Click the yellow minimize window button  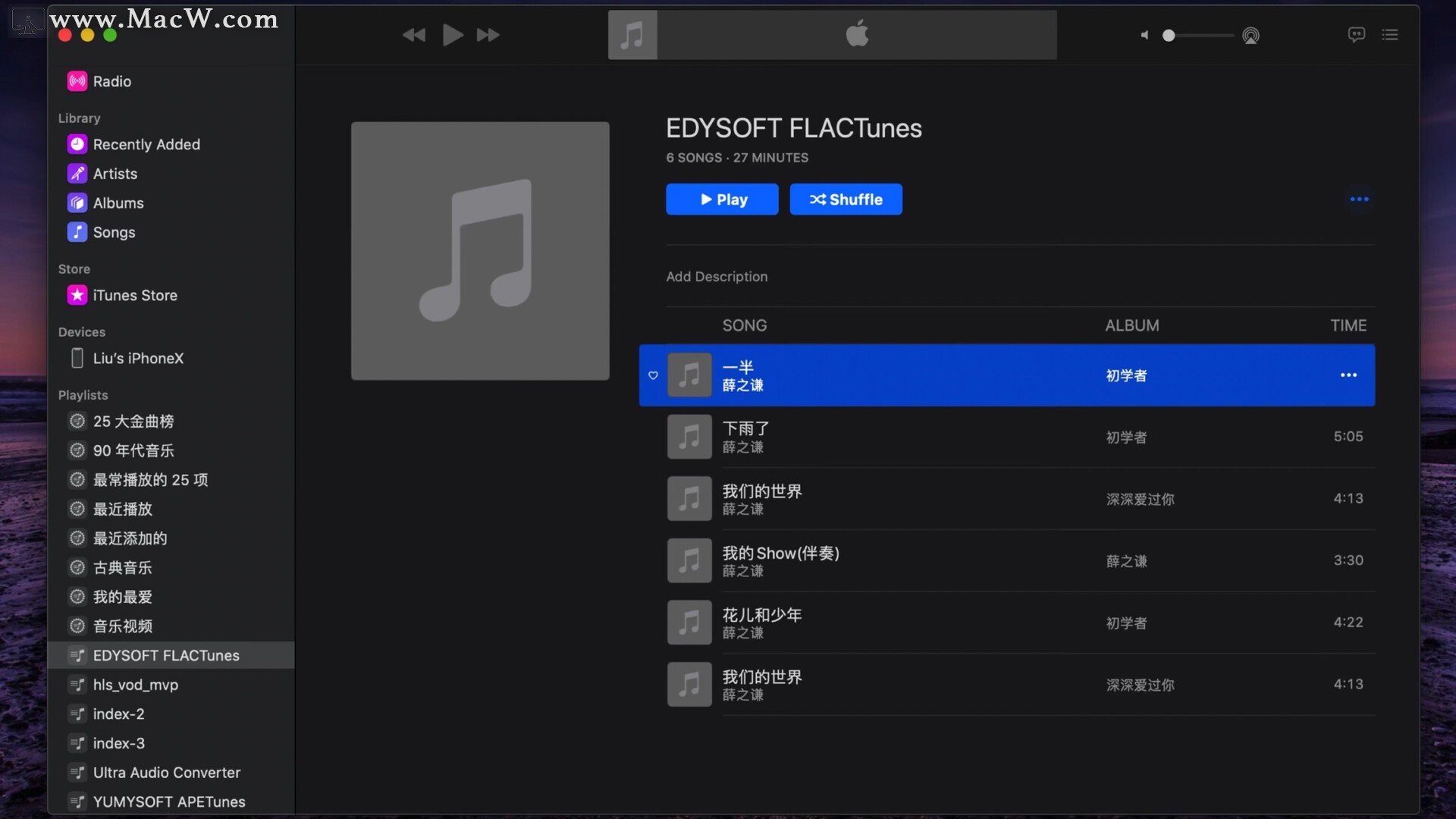point(87,35)
